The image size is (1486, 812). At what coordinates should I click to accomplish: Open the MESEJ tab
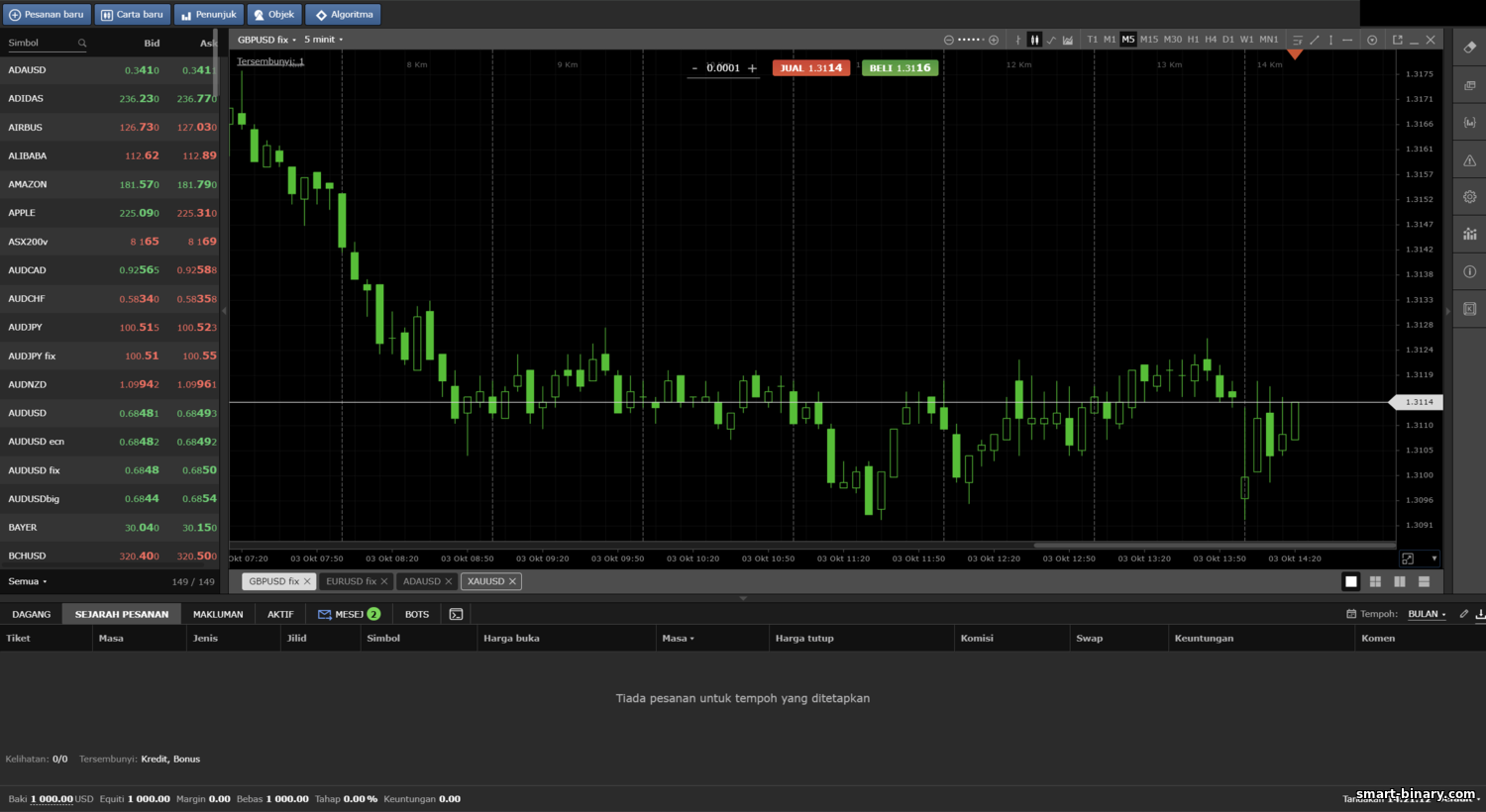point(349,614)
